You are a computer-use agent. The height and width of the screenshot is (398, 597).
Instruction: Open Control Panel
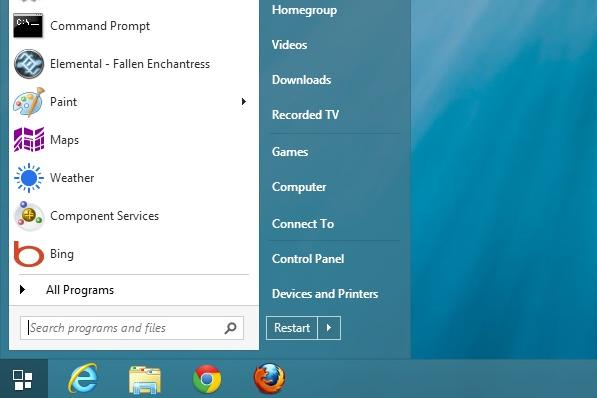point(308,259)
